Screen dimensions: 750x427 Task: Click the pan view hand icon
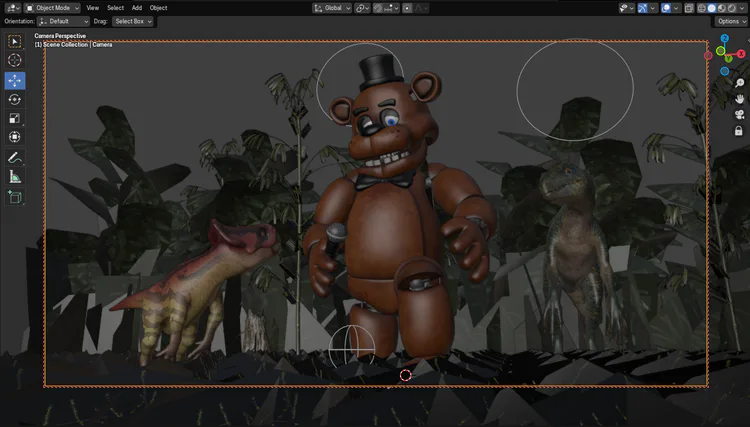coord(739,99)
